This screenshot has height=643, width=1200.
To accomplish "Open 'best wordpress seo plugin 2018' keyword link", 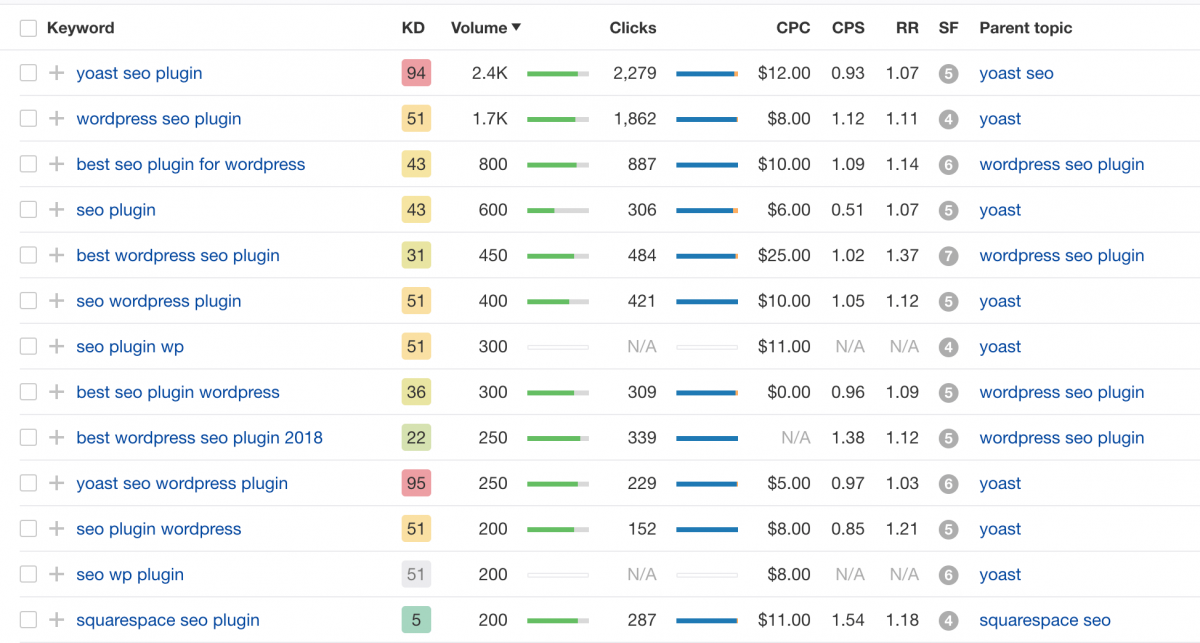I will [x=199, y=438].
